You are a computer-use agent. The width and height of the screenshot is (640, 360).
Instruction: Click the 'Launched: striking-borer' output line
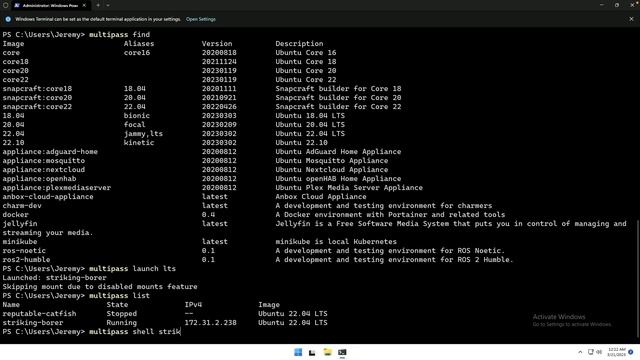pyautogui.click(x=54, y=278)
